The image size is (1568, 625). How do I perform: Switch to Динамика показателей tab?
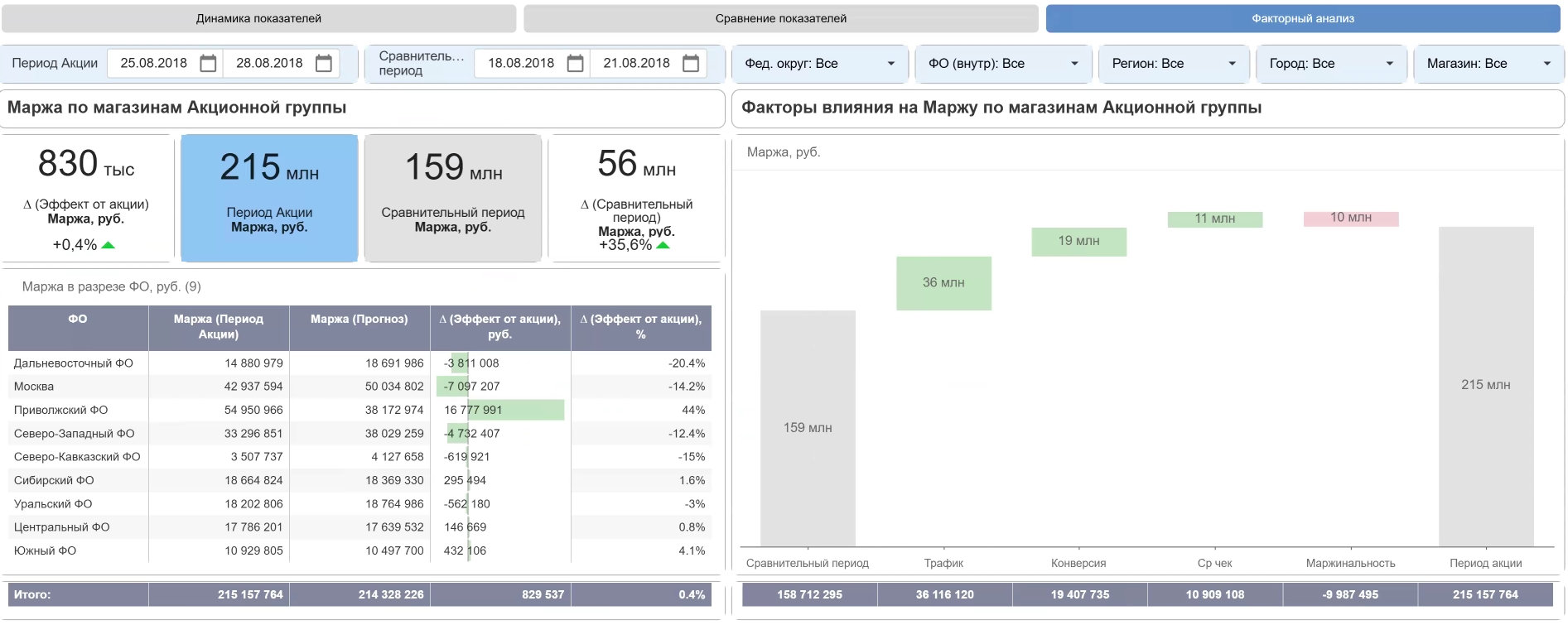[258, 18]
